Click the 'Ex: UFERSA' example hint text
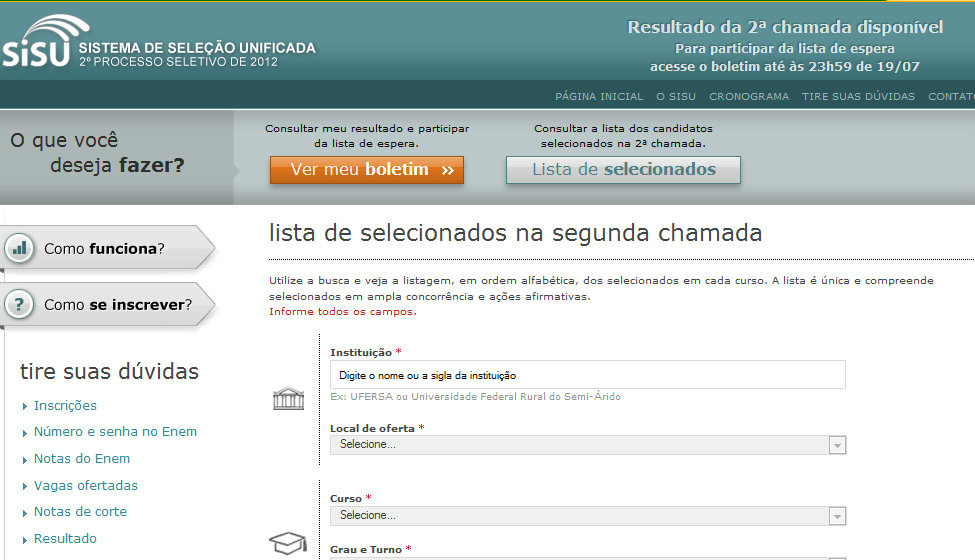 tap(475, 397)
